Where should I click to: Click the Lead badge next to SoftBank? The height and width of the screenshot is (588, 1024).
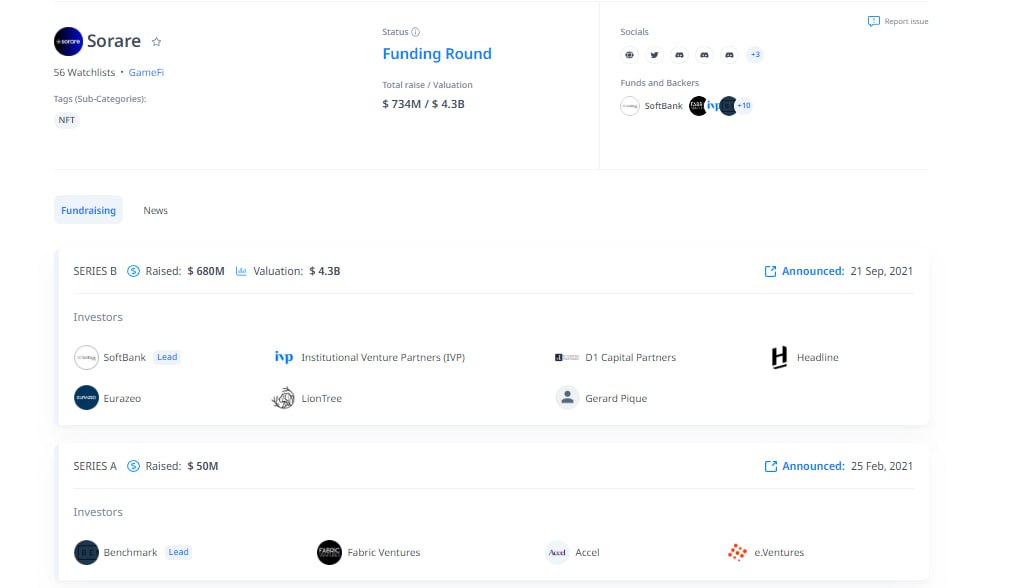[x=167, y=357]
